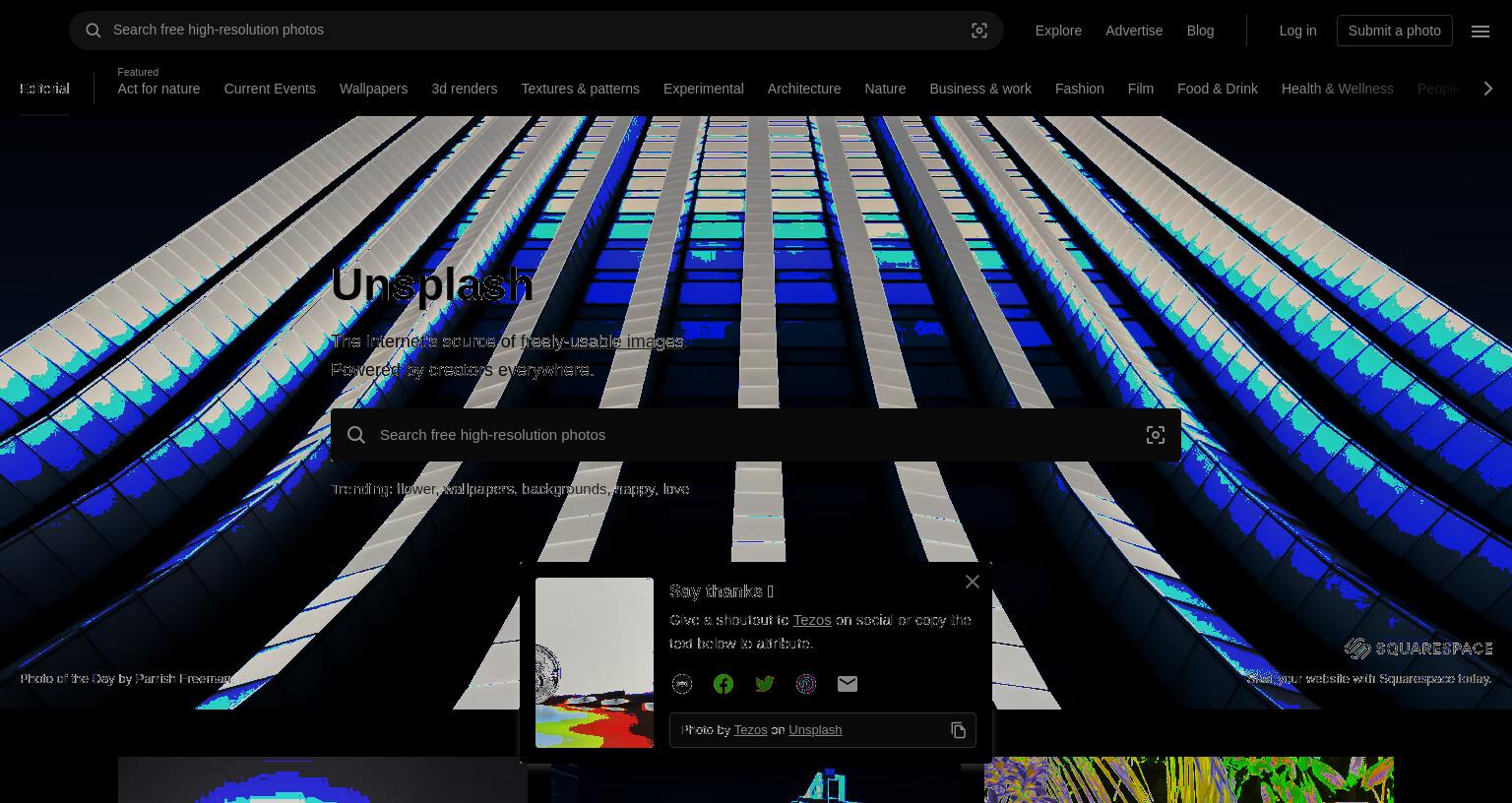Open the Textures & patterns category
The image size is (1512, 803).
pyautogui.click(x=580, y=89)
